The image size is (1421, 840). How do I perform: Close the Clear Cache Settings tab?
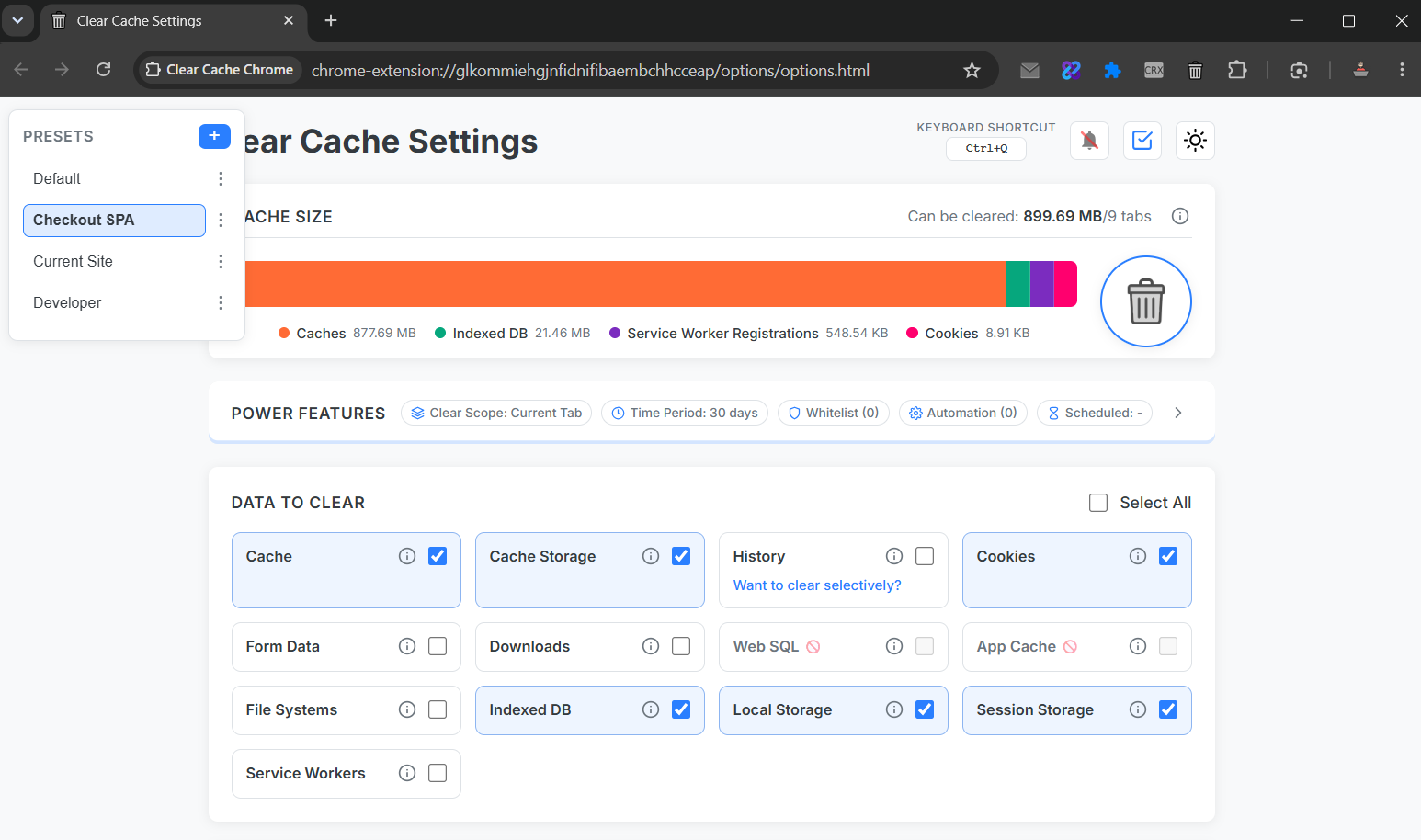click(x=289, y=20)
